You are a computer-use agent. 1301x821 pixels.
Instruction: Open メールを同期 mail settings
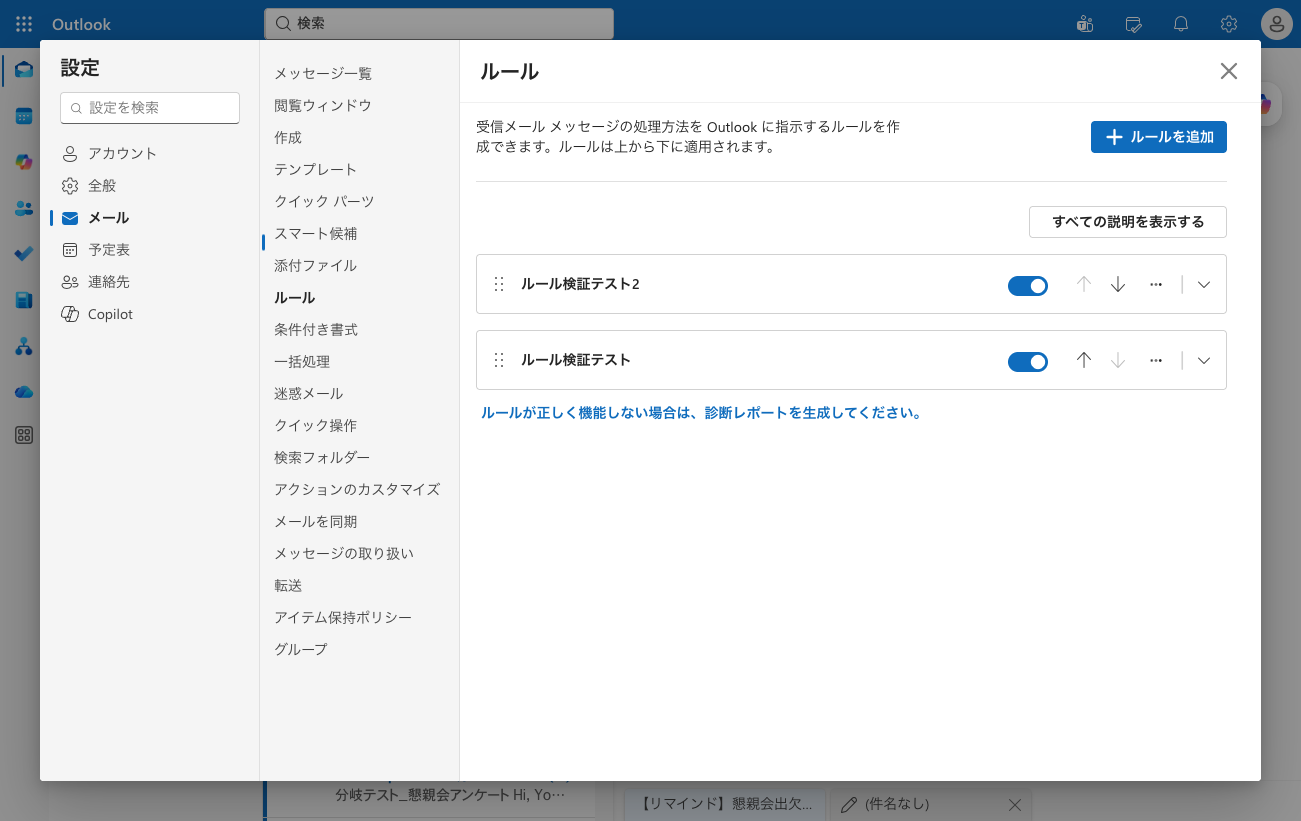click(x=316, y=522)
